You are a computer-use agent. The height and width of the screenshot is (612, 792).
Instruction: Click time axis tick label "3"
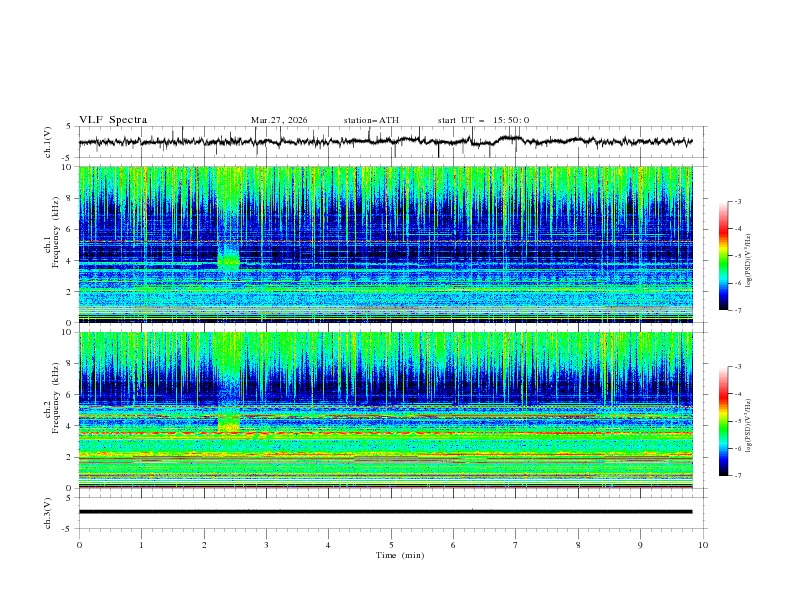pos(266,545)
